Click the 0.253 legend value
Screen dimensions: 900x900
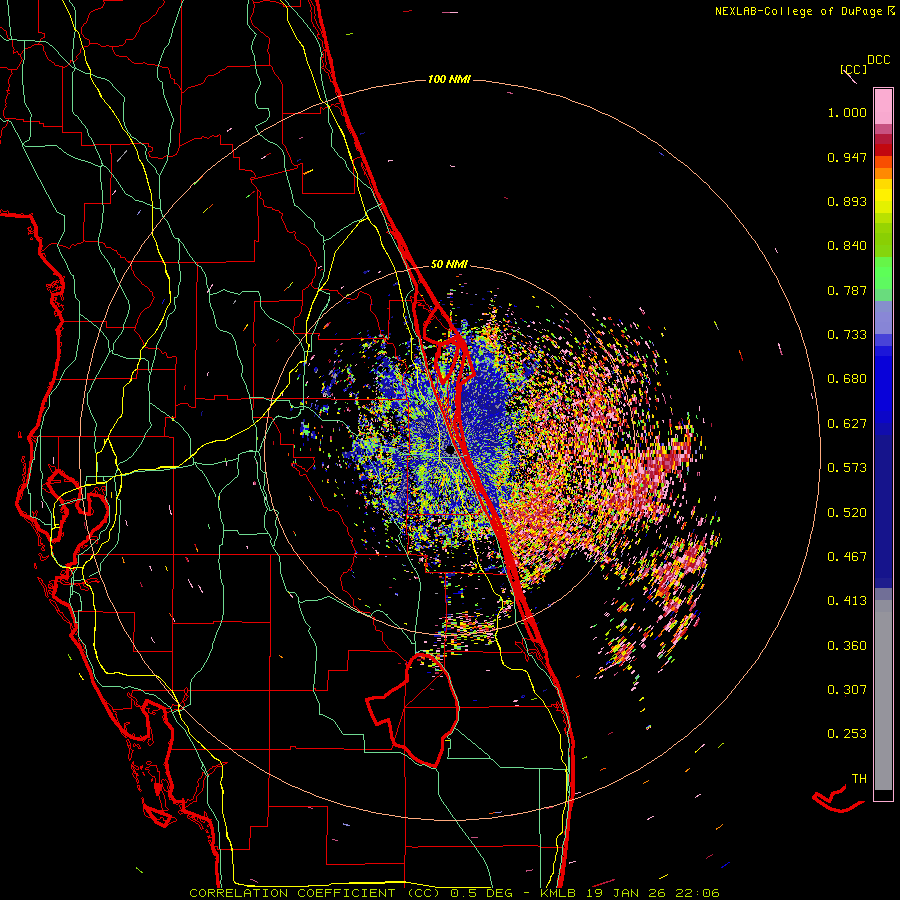(x=847, y=734)
